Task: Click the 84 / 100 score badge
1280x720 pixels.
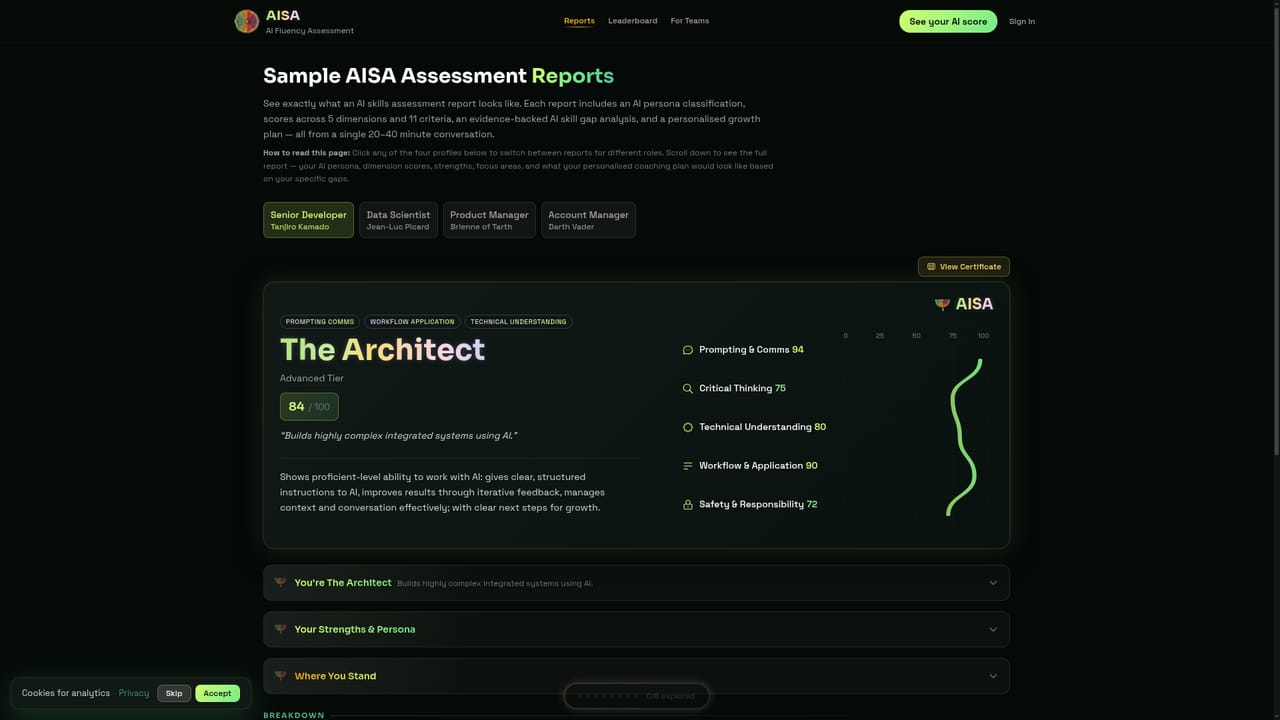Action: pyautogui.click(x=309, y=407)
